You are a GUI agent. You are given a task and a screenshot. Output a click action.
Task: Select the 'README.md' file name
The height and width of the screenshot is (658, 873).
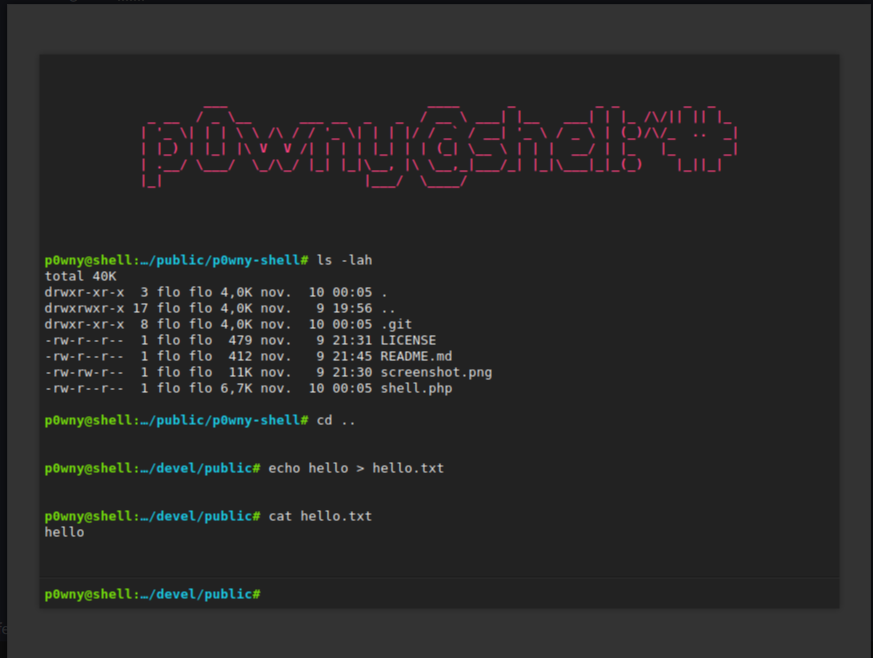[416, 356]
